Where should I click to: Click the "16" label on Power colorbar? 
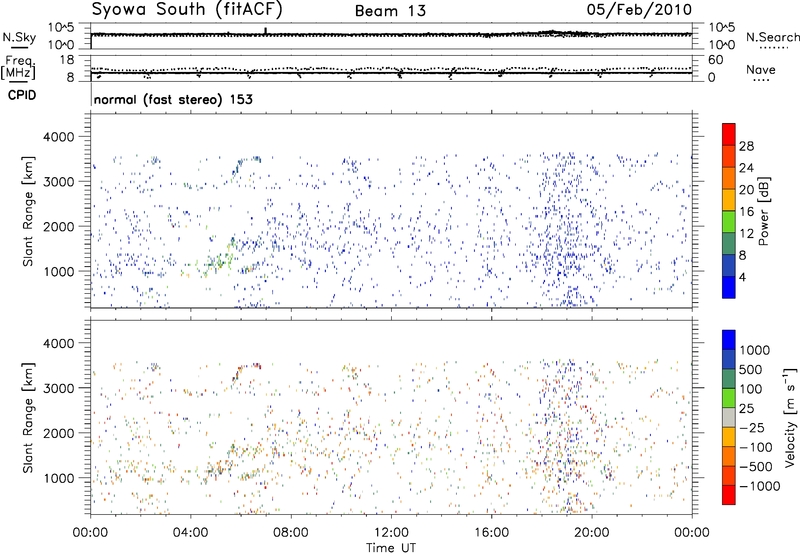(746, 212)
